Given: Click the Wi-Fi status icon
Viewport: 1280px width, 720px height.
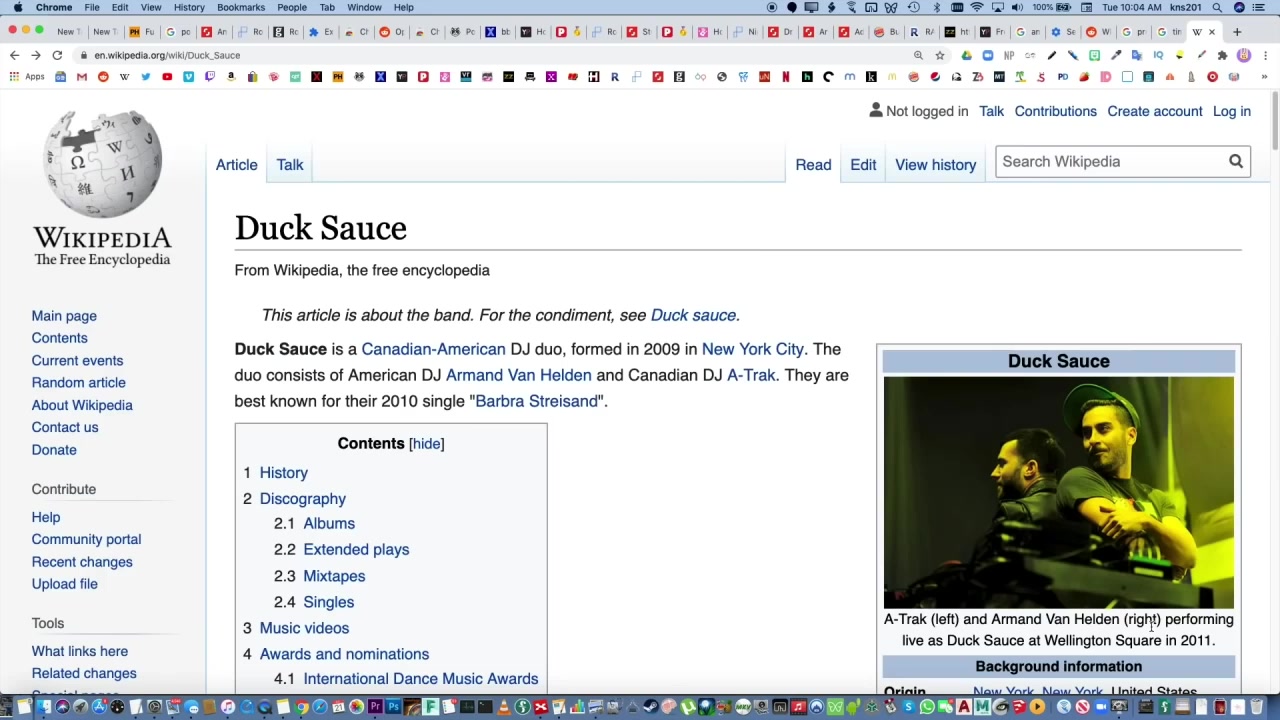Looking at the screenshot, I should (977, 7).
